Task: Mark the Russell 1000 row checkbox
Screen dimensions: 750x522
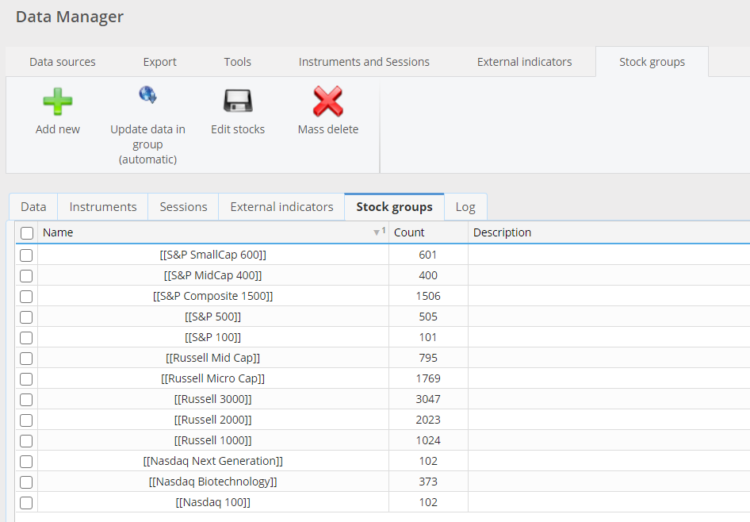Action: pos(26,441)
